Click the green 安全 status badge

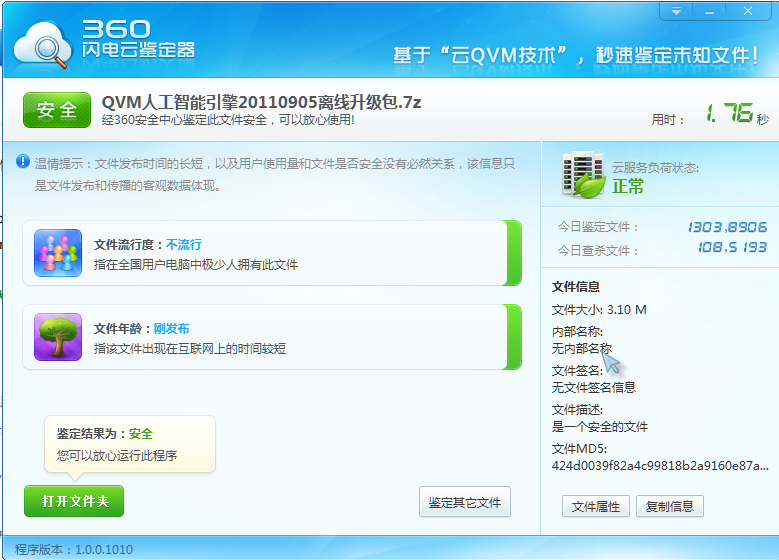pyautogui.click(x=57, y=110)
